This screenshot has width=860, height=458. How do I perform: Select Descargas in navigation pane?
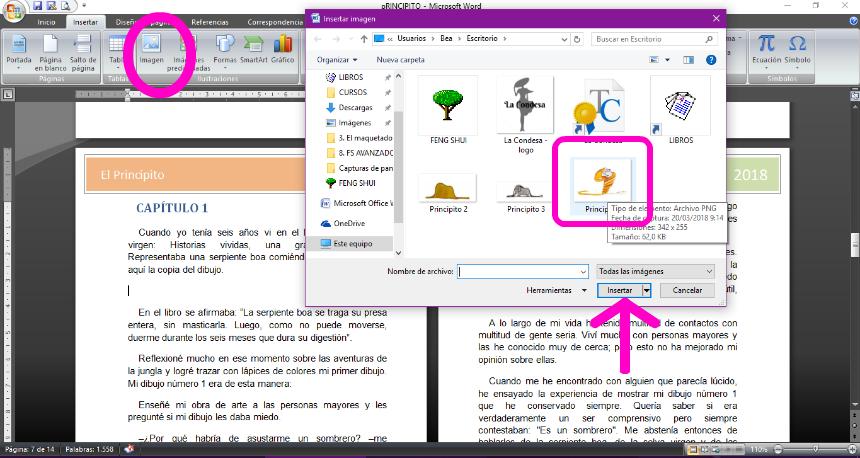pos(355,108)
